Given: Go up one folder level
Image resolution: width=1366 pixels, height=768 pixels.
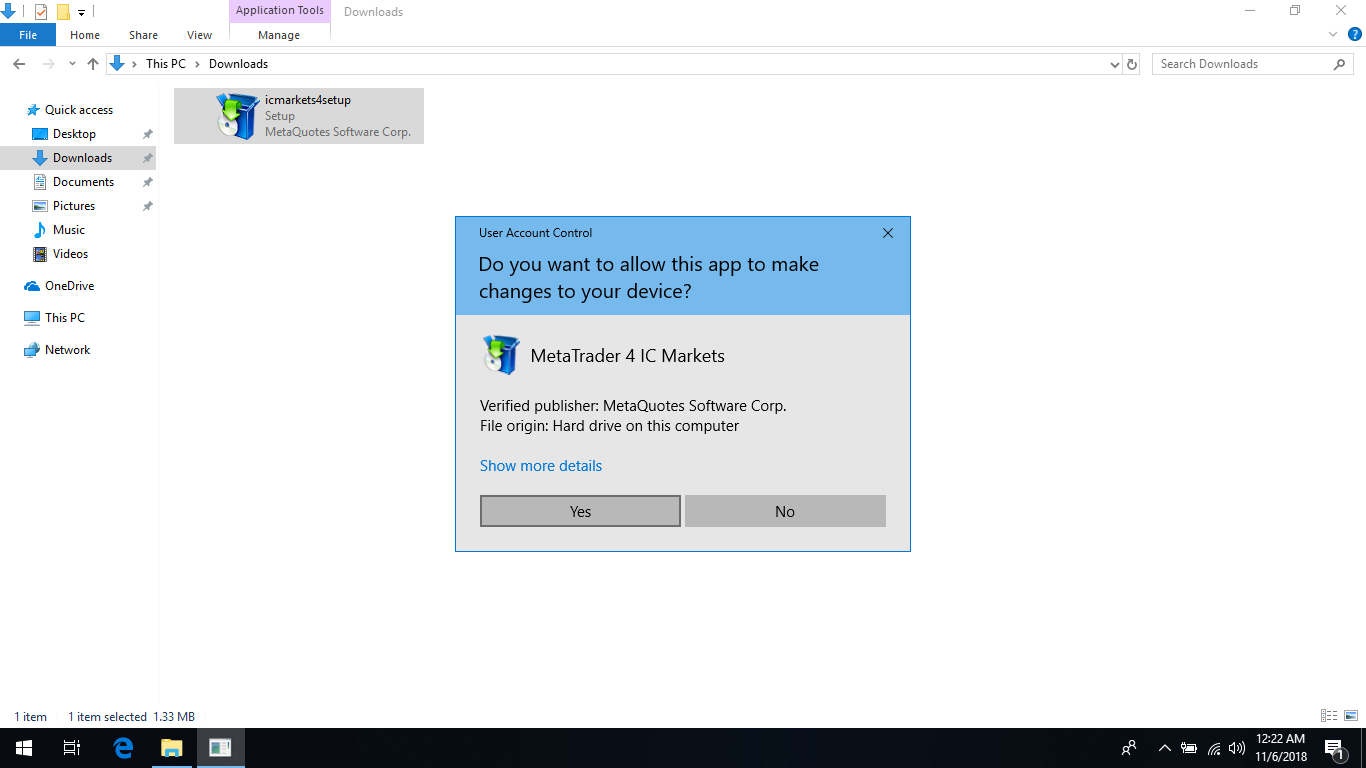Looking at the screenshot, I should 93,64.
